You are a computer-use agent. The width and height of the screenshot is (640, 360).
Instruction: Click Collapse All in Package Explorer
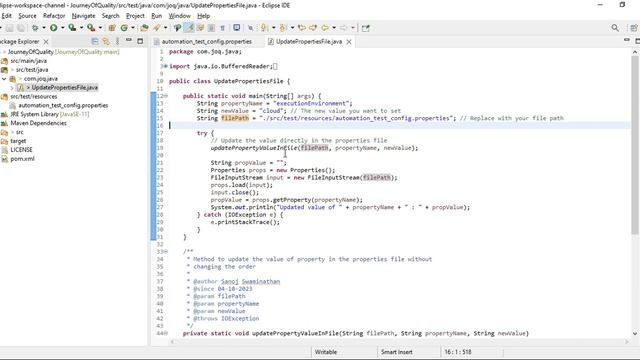(x=95, y=41)
